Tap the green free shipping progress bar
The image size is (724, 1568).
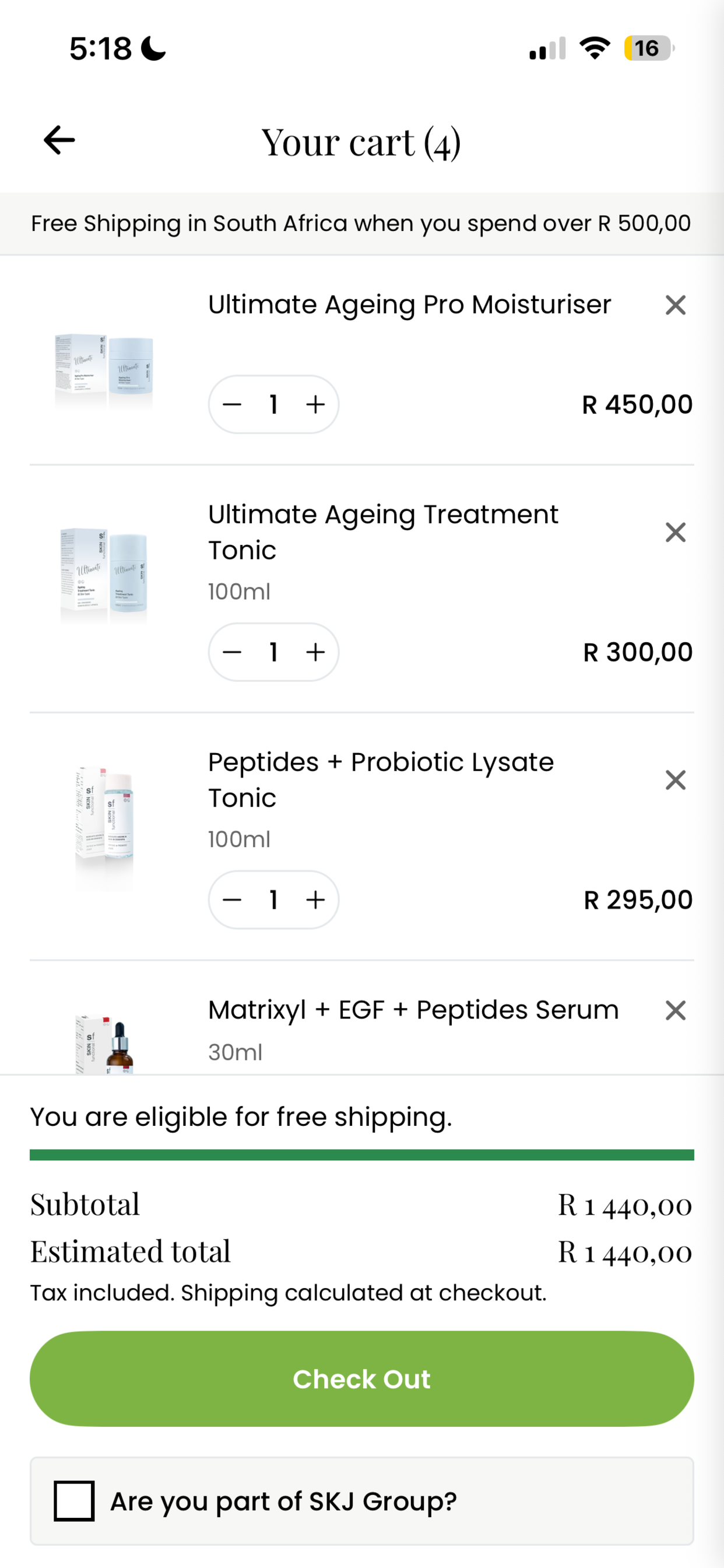[362, 1154]
